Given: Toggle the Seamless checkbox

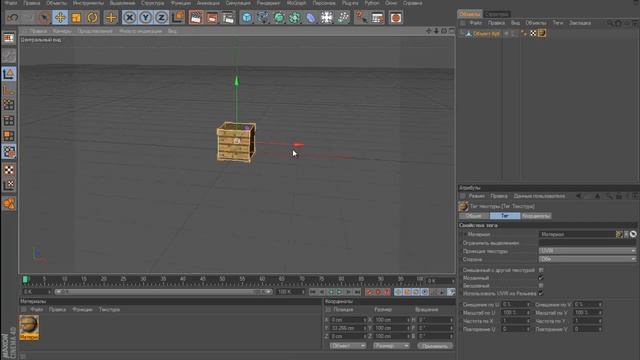Looking at the screenshot, I should 541,286.
